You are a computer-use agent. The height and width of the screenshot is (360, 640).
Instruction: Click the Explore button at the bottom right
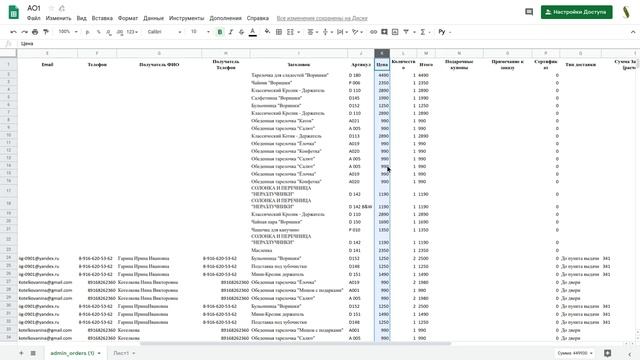pos(607,353)
